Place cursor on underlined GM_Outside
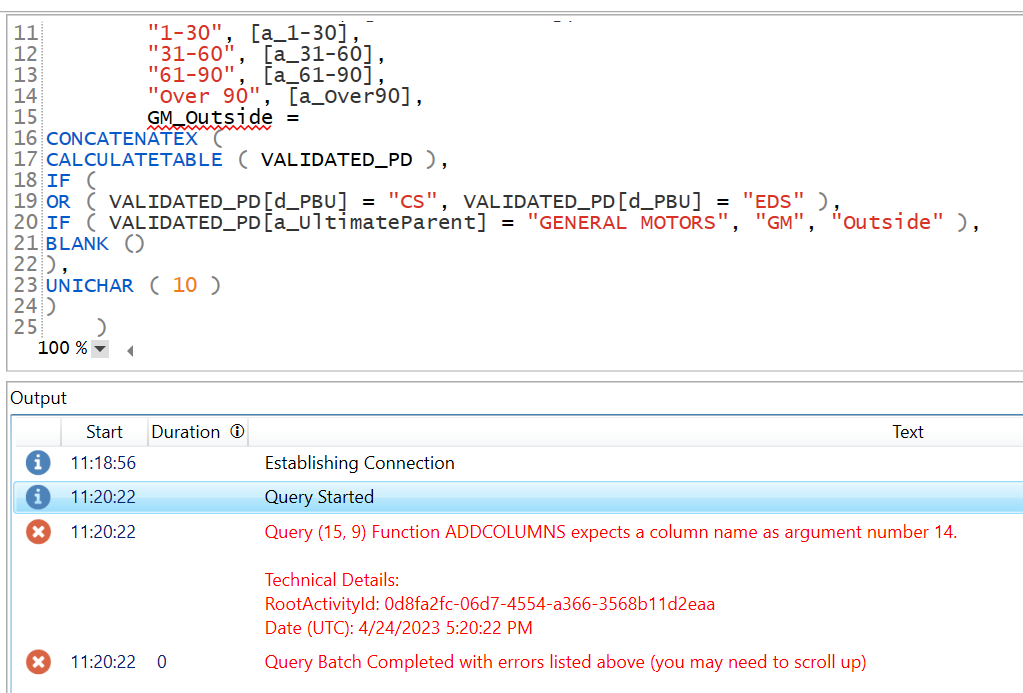This screenshot has height=693, width=1023. [210, 117]
